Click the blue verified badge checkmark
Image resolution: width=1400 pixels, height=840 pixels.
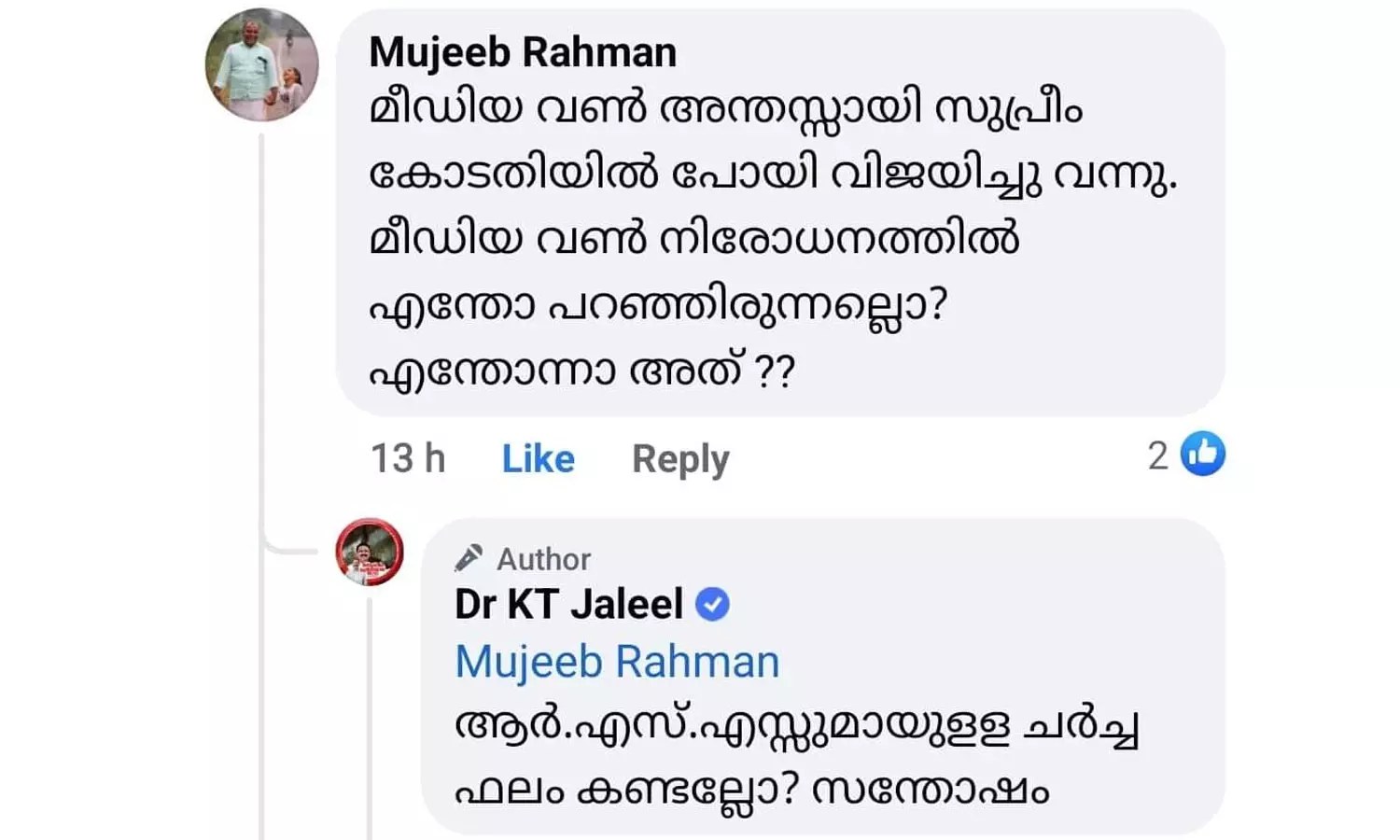point(713,604)
